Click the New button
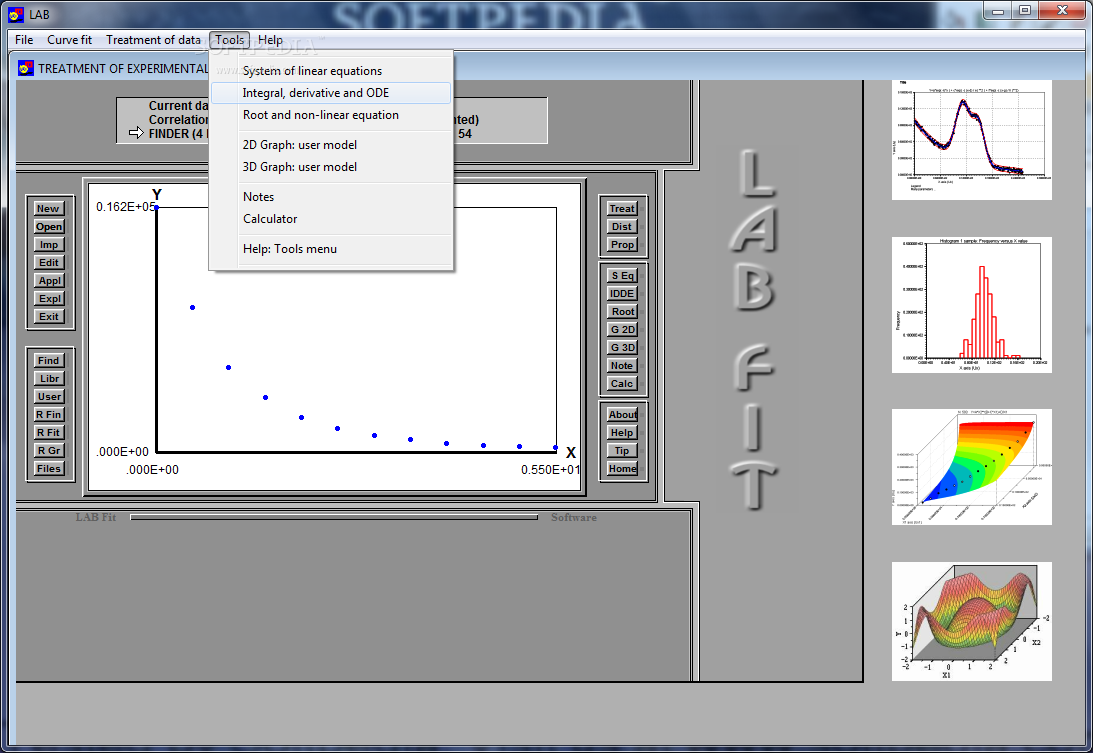Screen dimensions: 1093x753 click(x=49, y=208)
